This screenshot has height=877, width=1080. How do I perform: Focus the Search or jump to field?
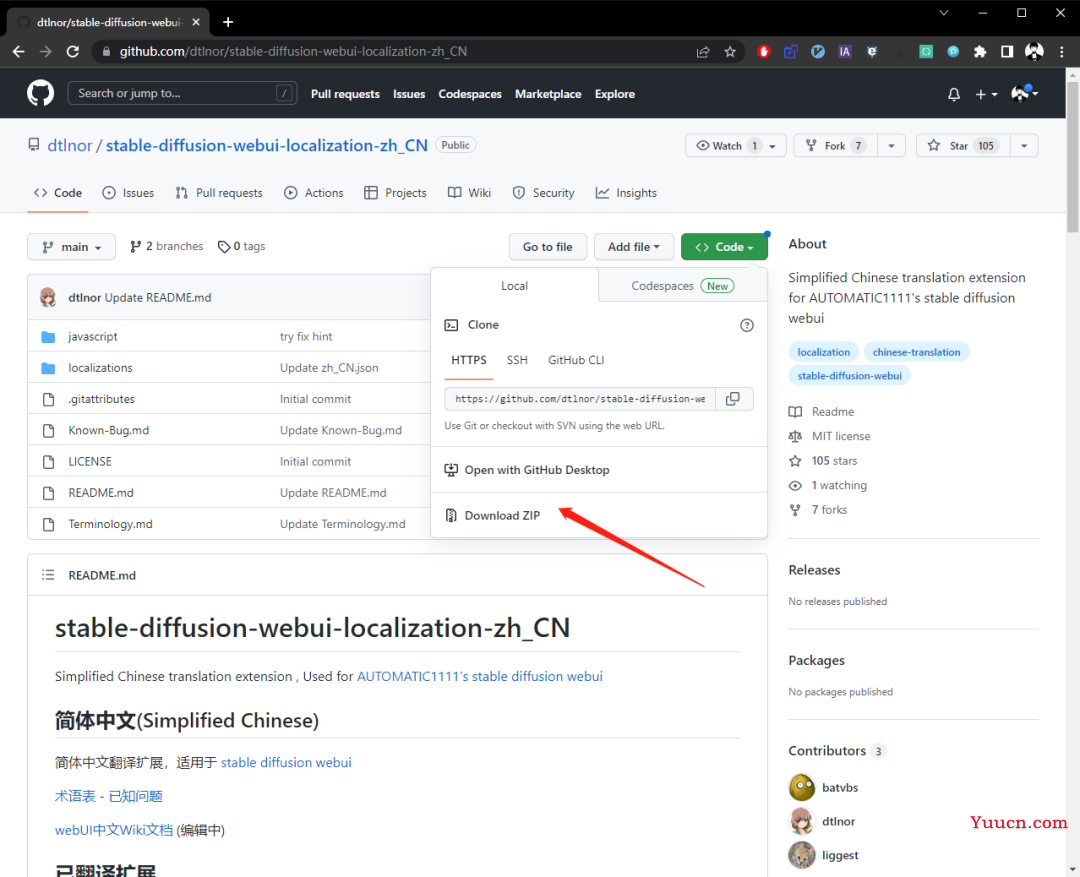183,93
